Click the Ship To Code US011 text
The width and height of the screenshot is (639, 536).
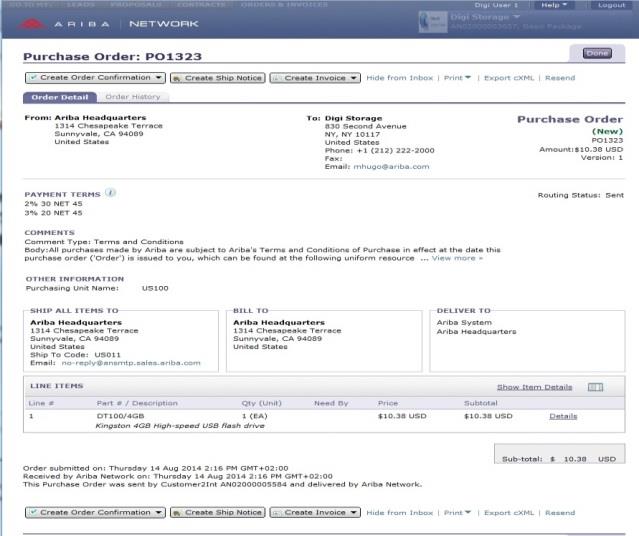[x=75, y=355]
